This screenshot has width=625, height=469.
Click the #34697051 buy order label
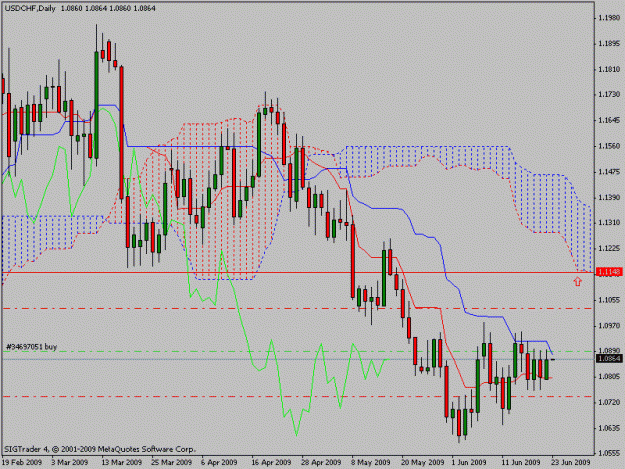(x=31, y=347)
